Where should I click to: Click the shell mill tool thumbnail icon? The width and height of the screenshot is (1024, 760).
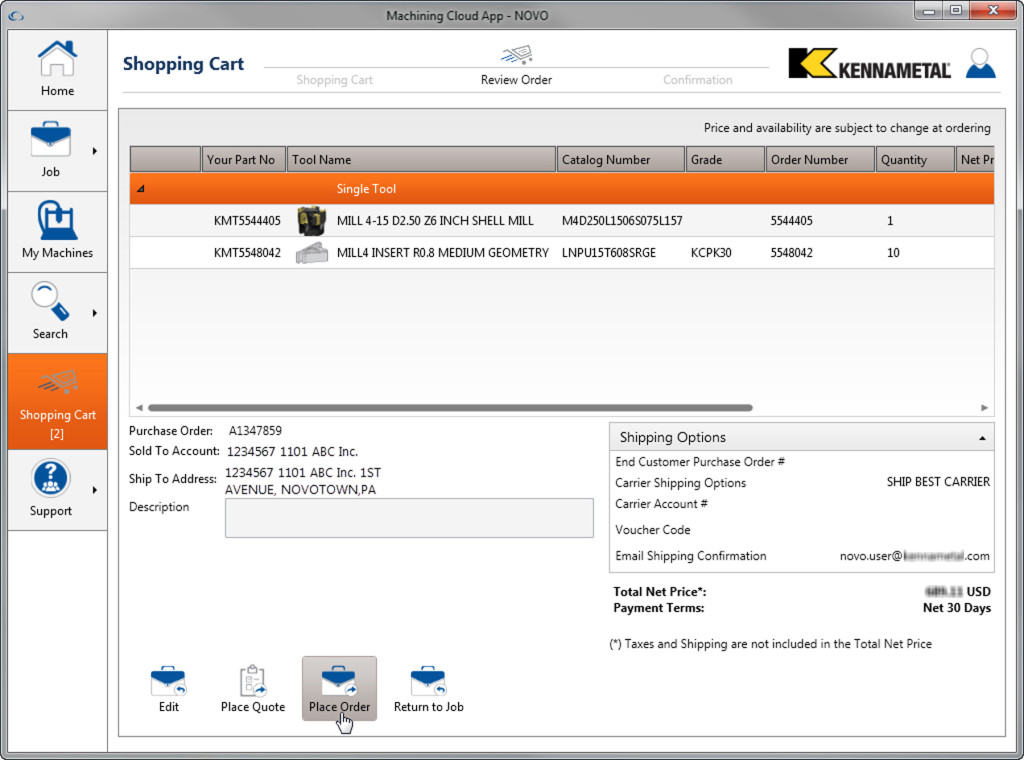(x=311, y=220)
